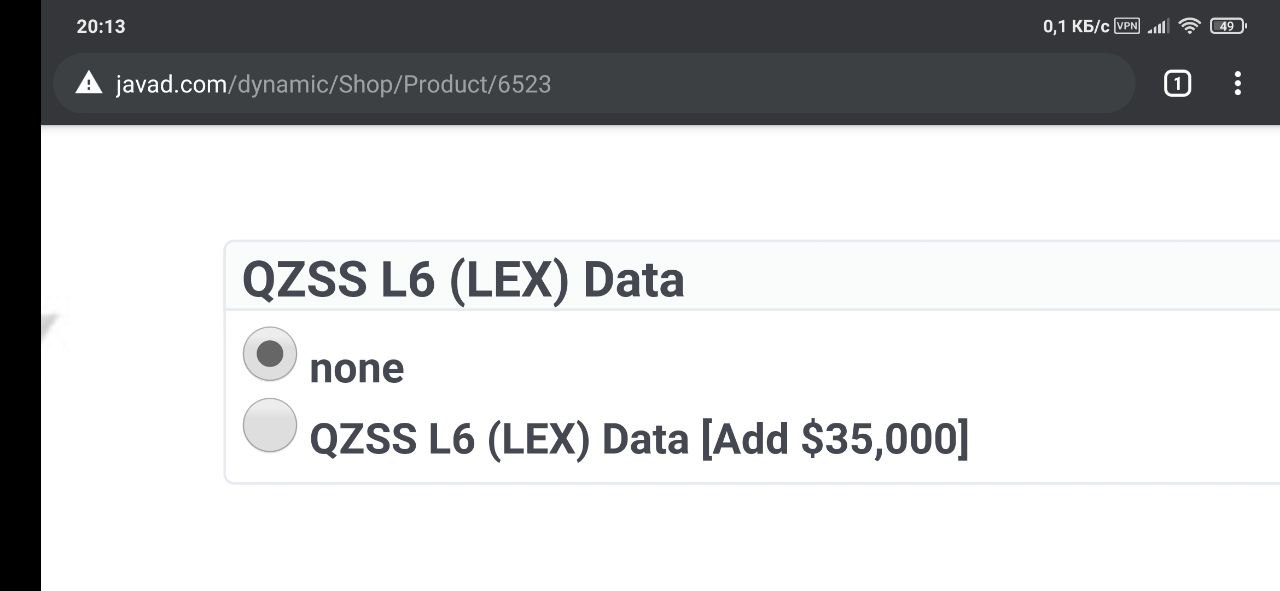Focus the address bar with javad.com URL
This screenshot has height=591, width=1280.
(x=594, y=84)
